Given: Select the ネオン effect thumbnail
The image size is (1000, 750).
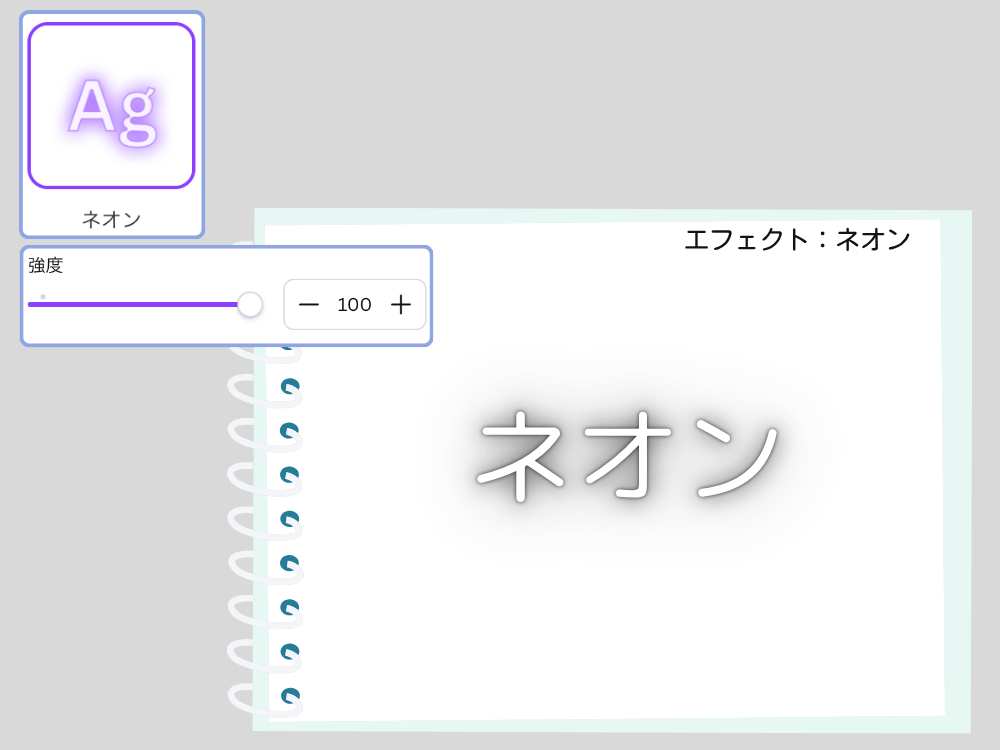Looking at the screenshot, I should pyautogui.click(x=111, y=122).
